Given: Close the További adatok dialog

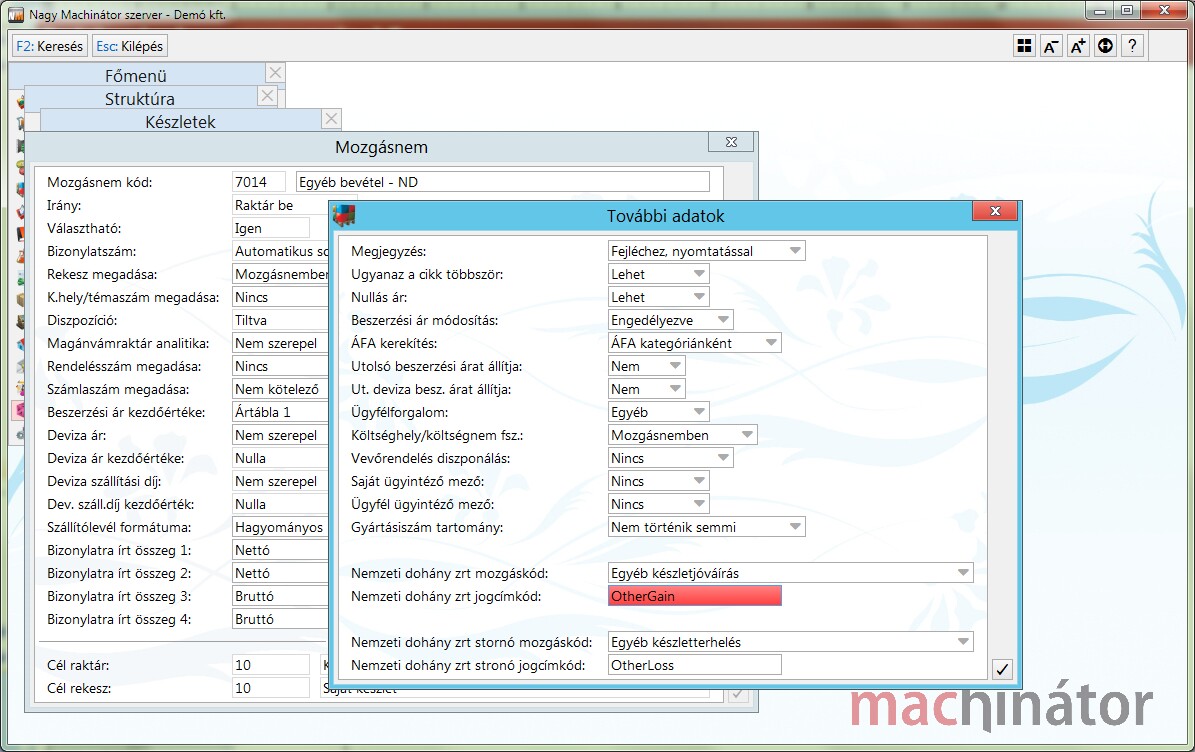Looking at the screenshot, I should (995, 211).
